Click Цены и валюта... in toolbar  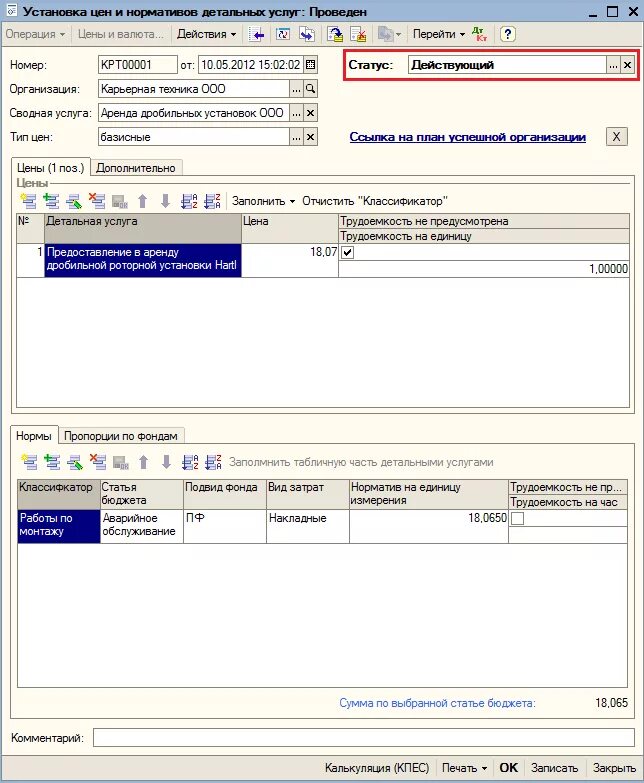click(x=120, y=34)
